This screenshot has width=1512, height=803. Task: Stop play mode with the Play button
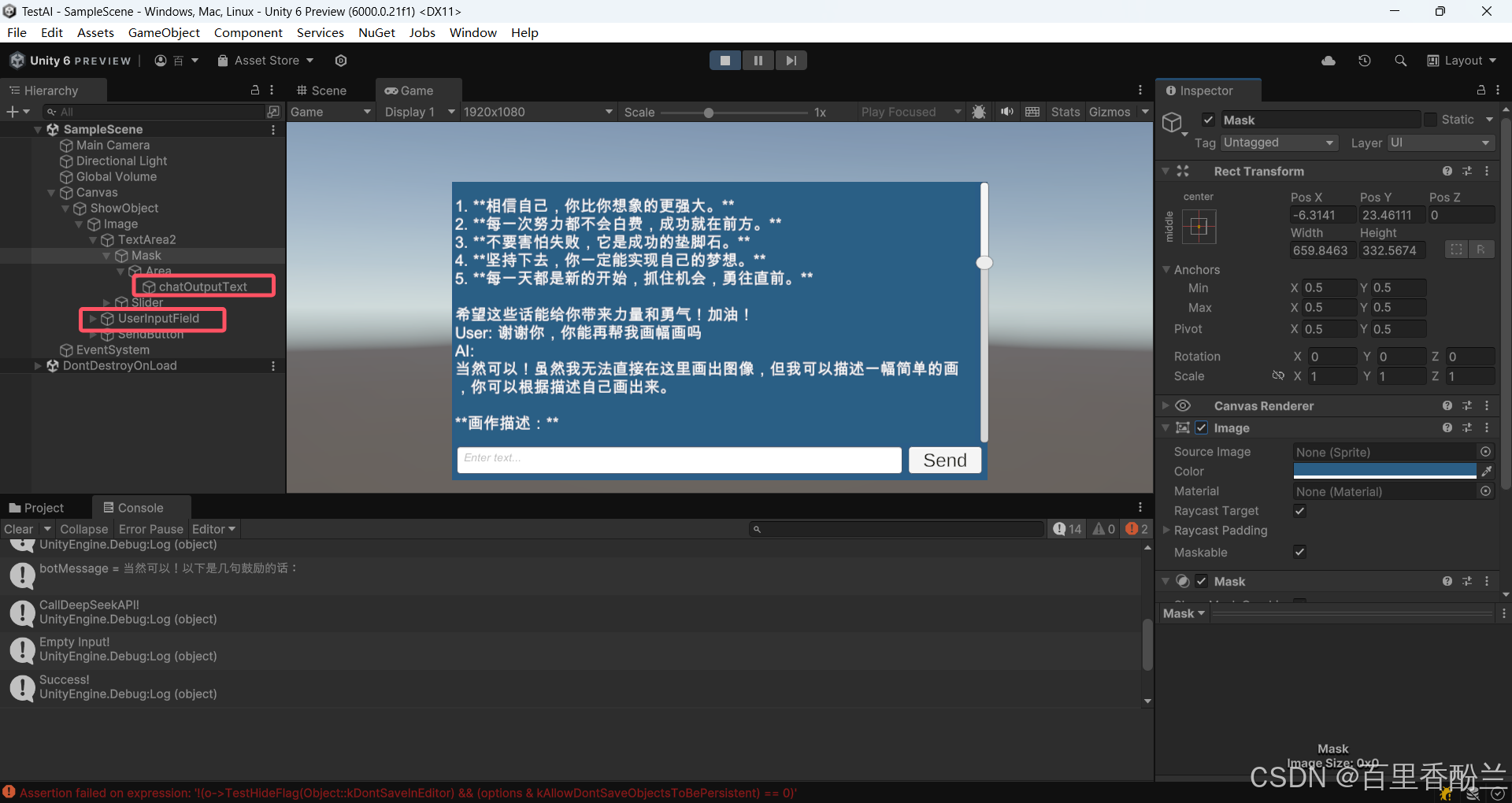pos(724,61)
